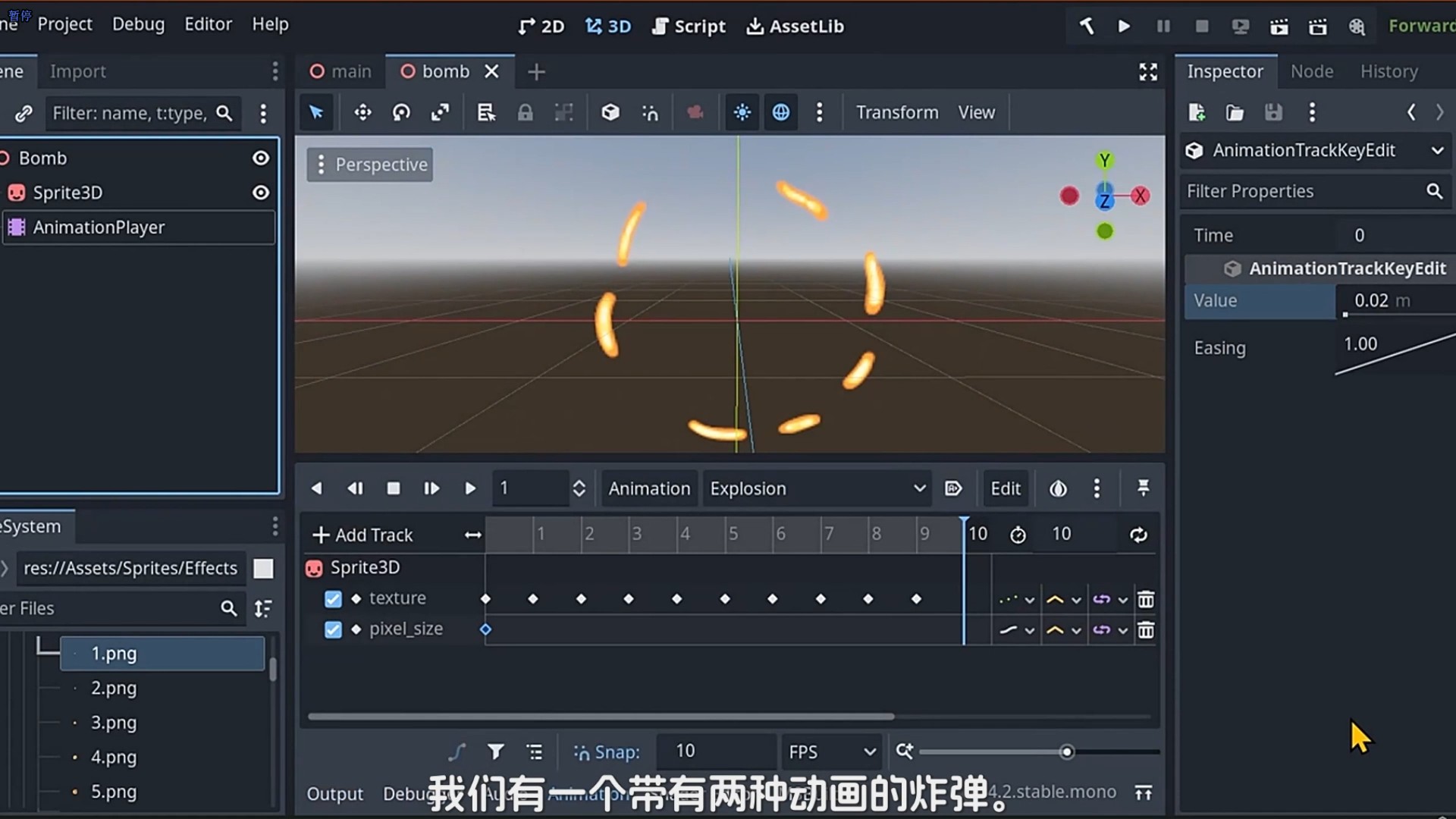1456x819 pixels.
Task: Open the animation Edit button
Action: tap(1005, 489)
